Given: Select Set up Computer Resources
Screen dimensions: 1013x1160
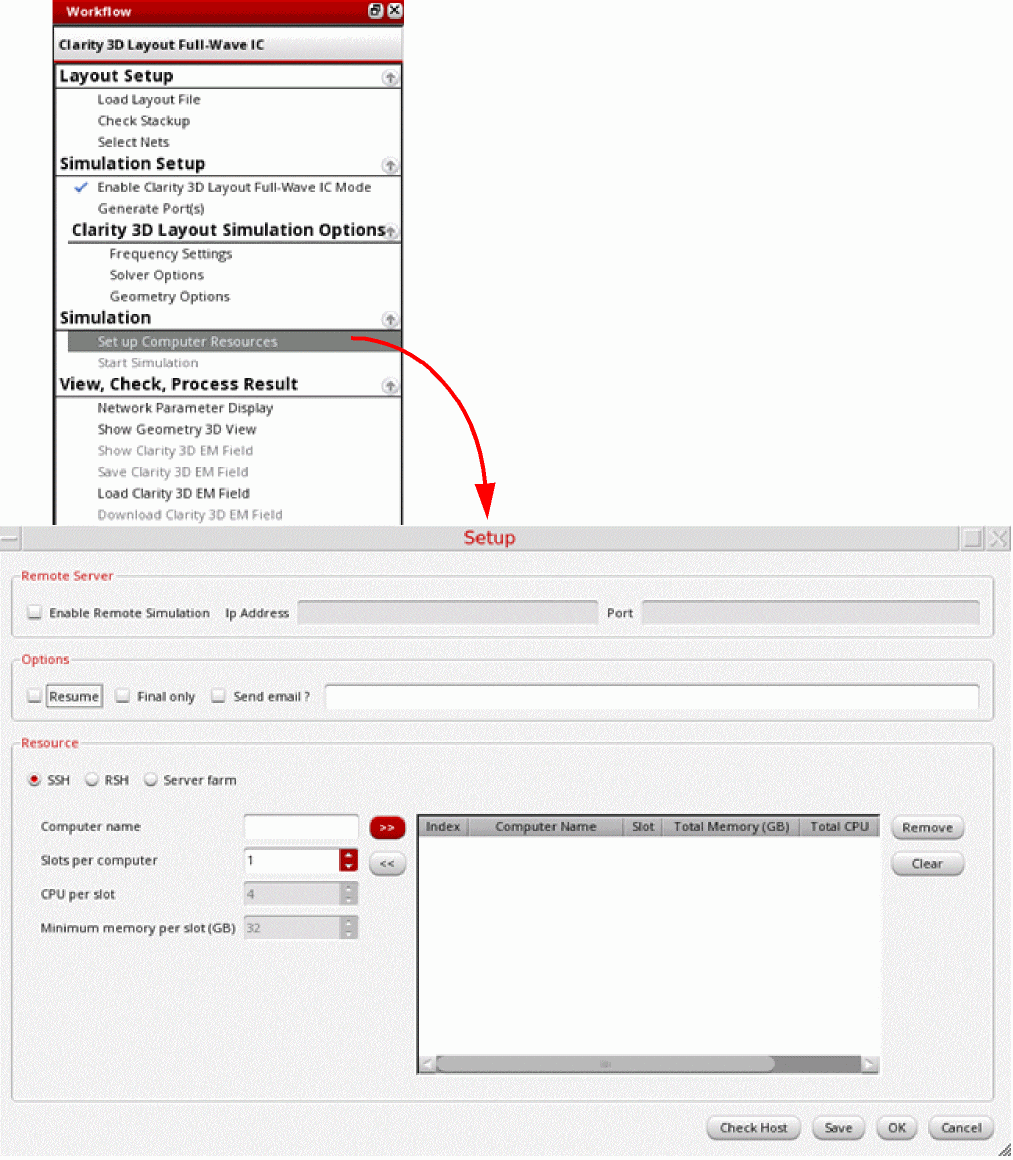Looking at the screenshot, I should (234, 341).
